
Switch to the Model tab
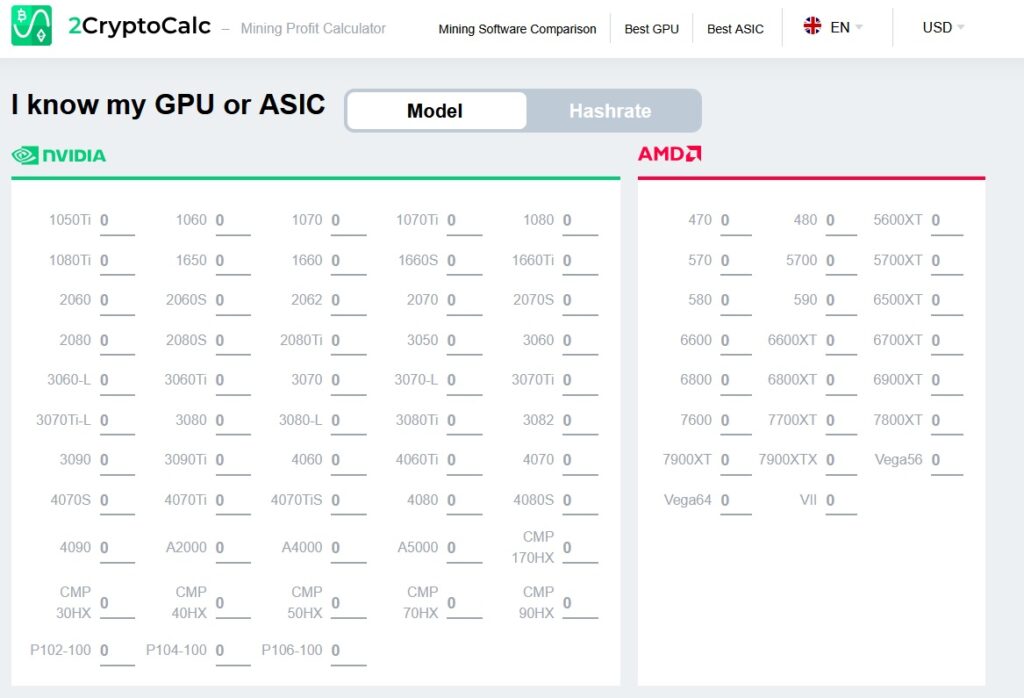coord(436,110)
